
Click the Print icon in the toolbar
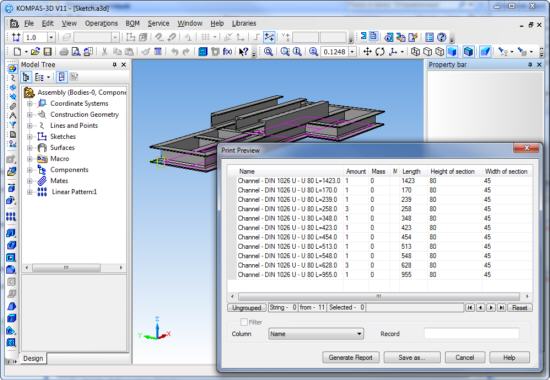(64, 52)
